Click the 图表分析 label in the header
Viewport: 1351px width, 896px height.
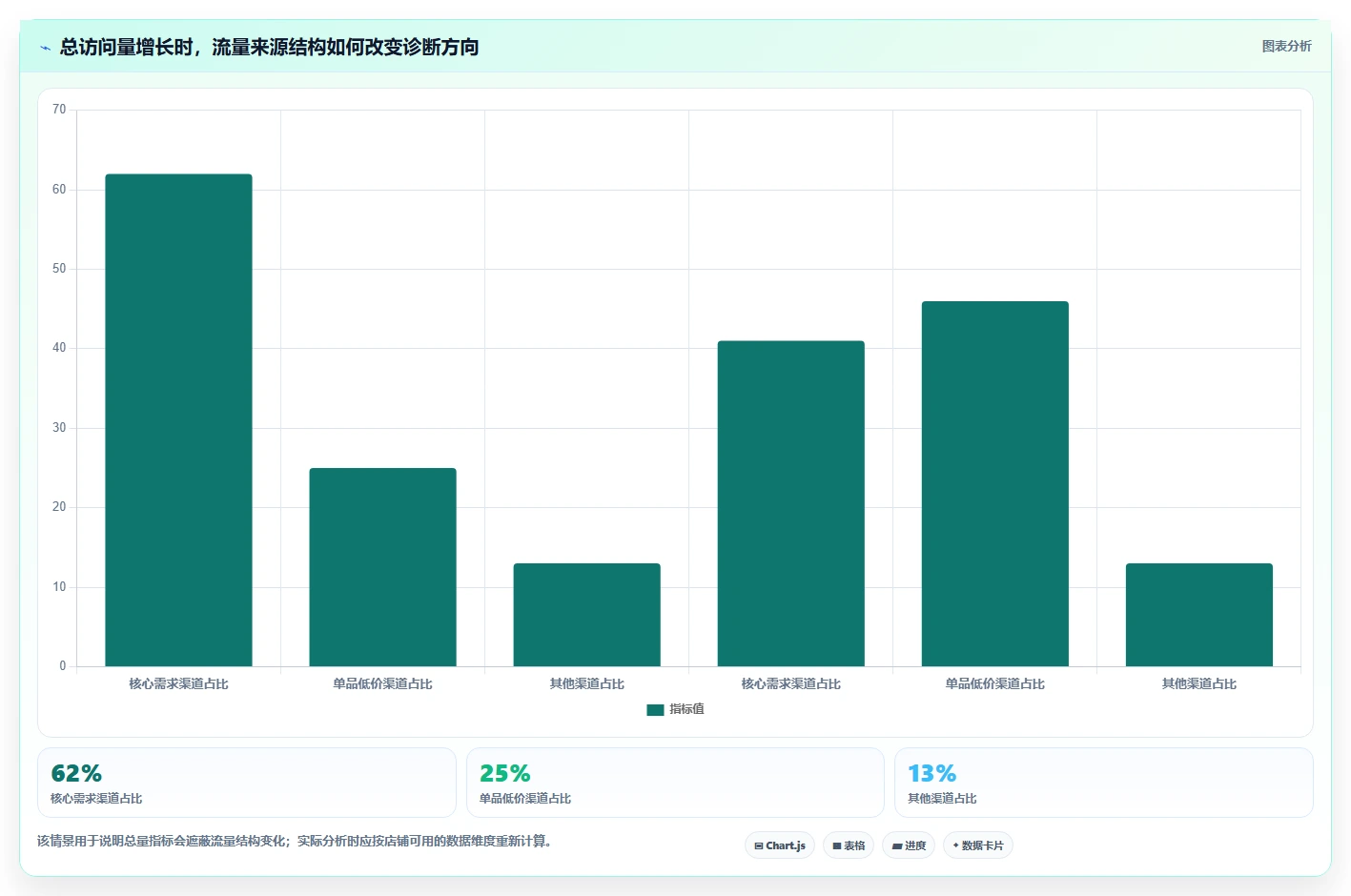click(1286, 46)
